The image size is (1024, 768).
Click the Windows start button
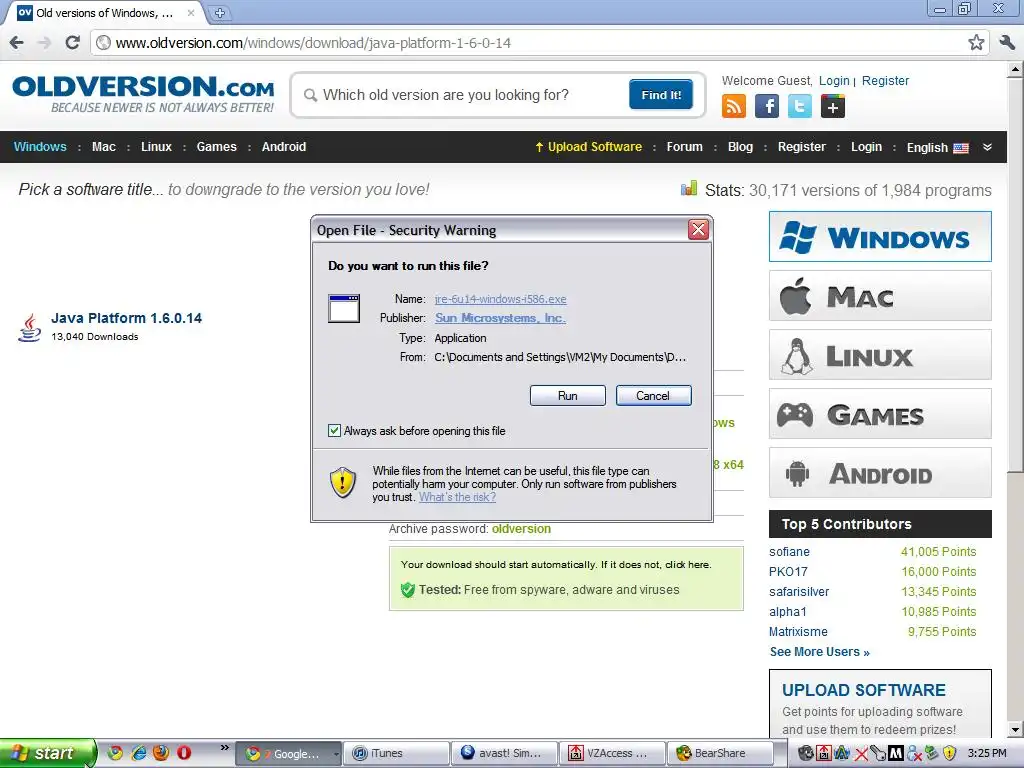tap(47, 753)
